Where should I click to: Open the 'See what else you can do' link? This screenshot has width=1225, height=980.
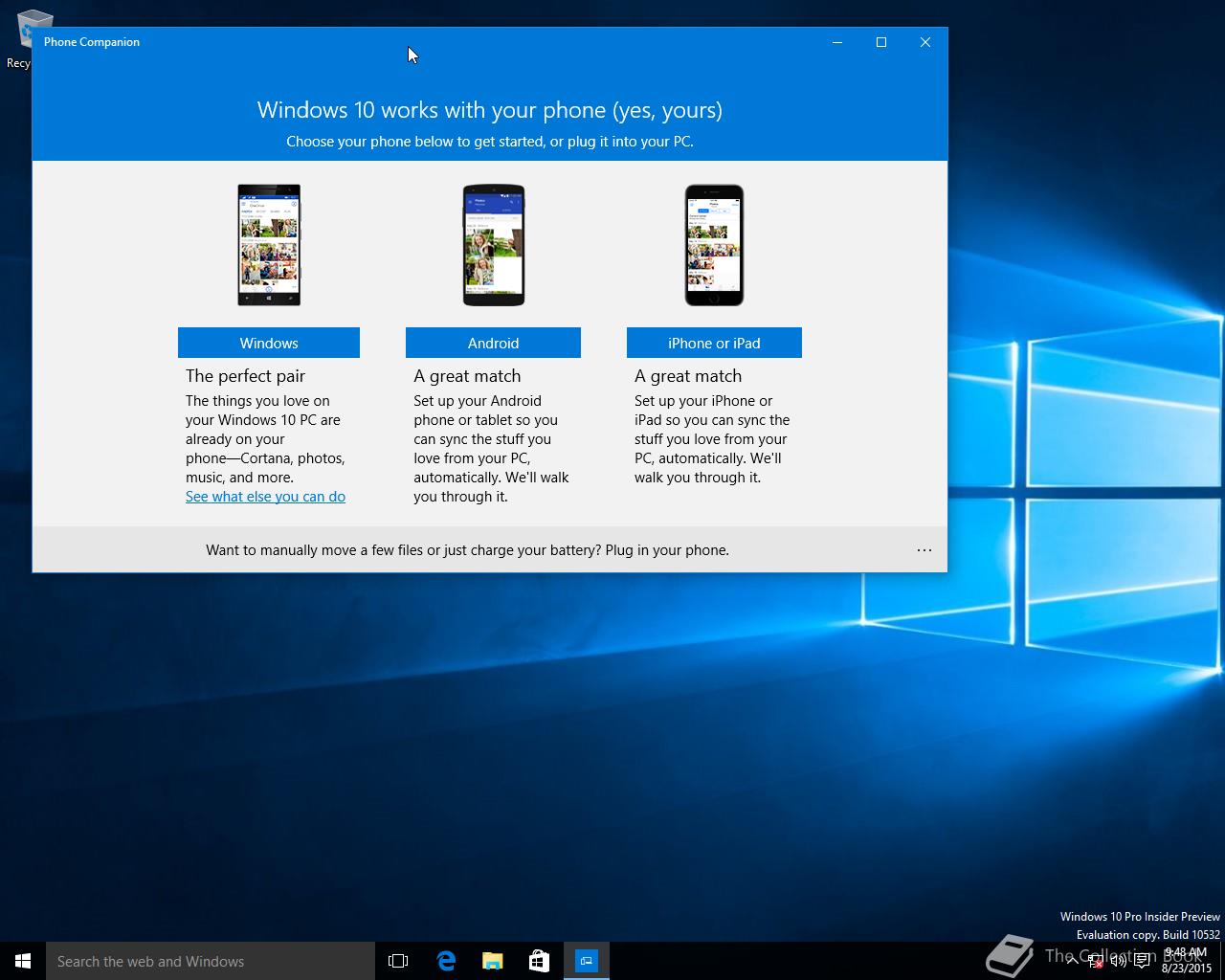pyautogui.click(x=265, y=497)
